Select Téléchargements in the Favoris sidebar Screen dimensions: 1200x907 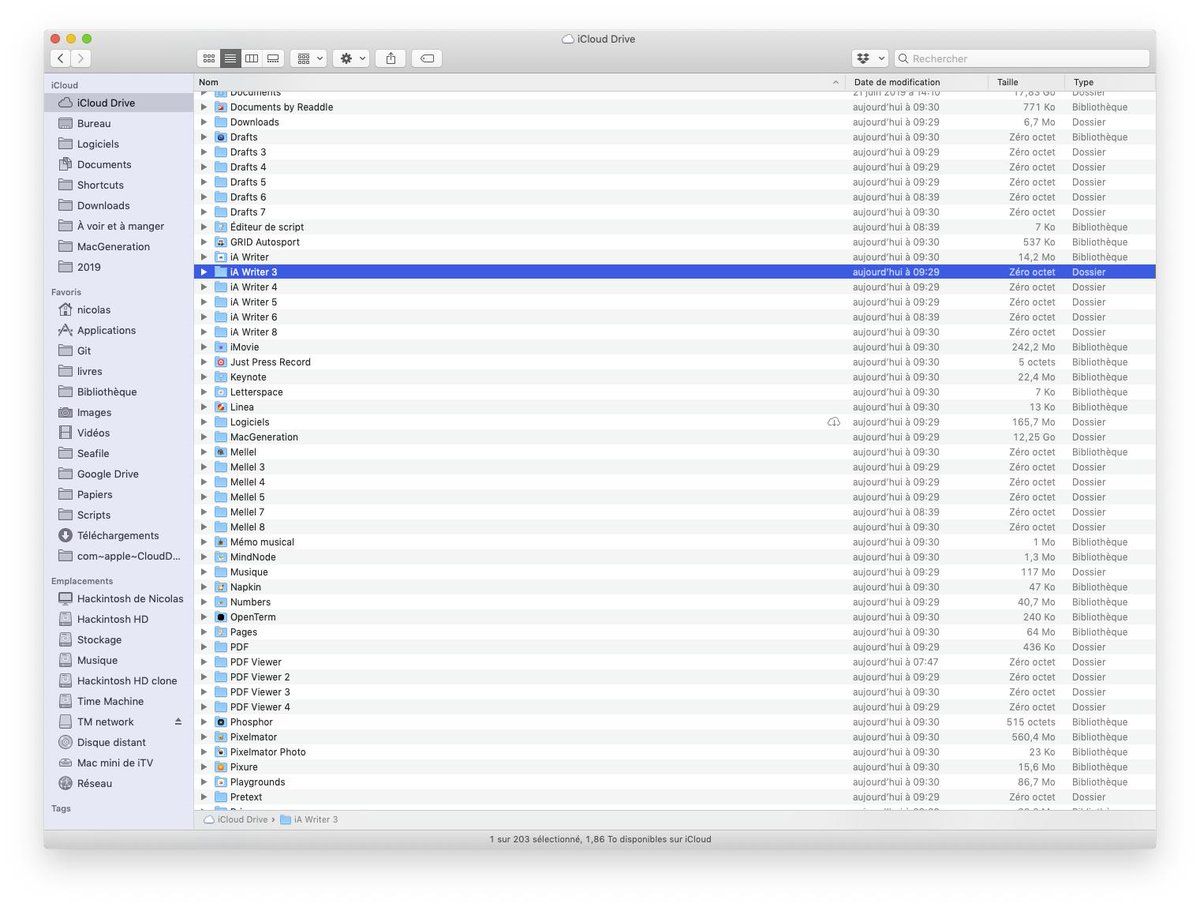pyautogui.click(x=118, y=535)
